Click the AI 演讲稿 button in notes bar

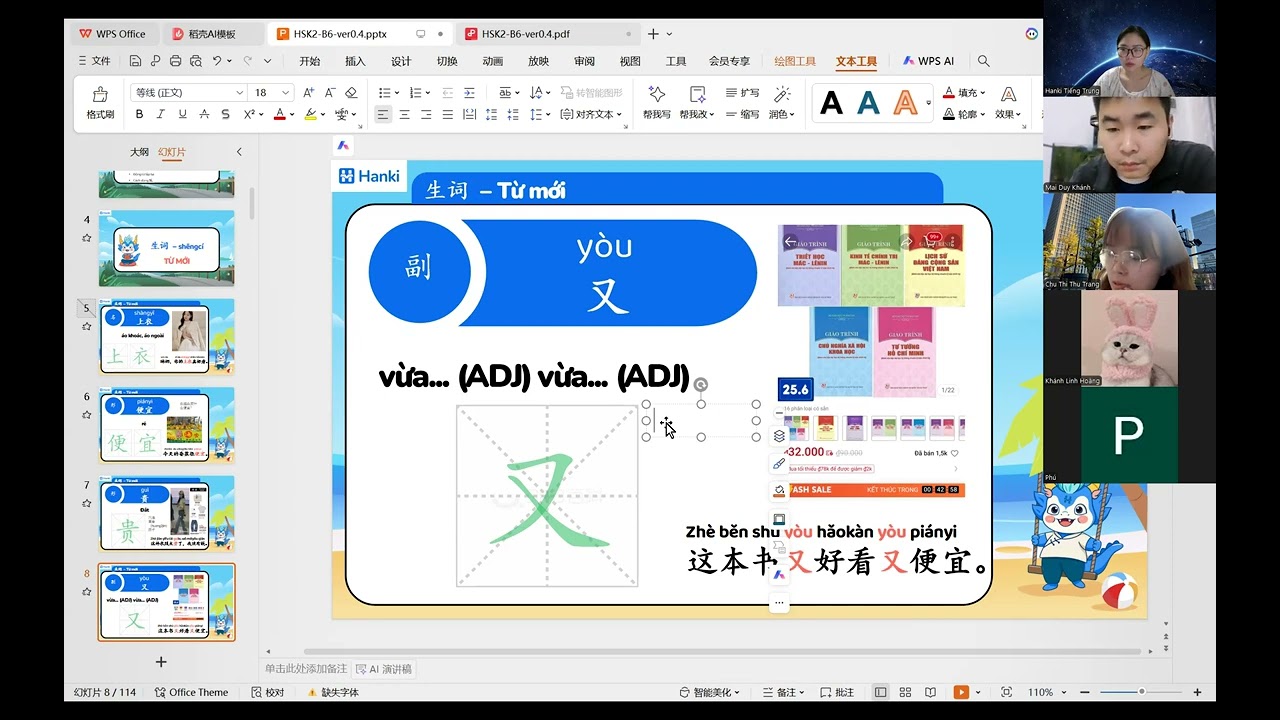click(384, 669)
